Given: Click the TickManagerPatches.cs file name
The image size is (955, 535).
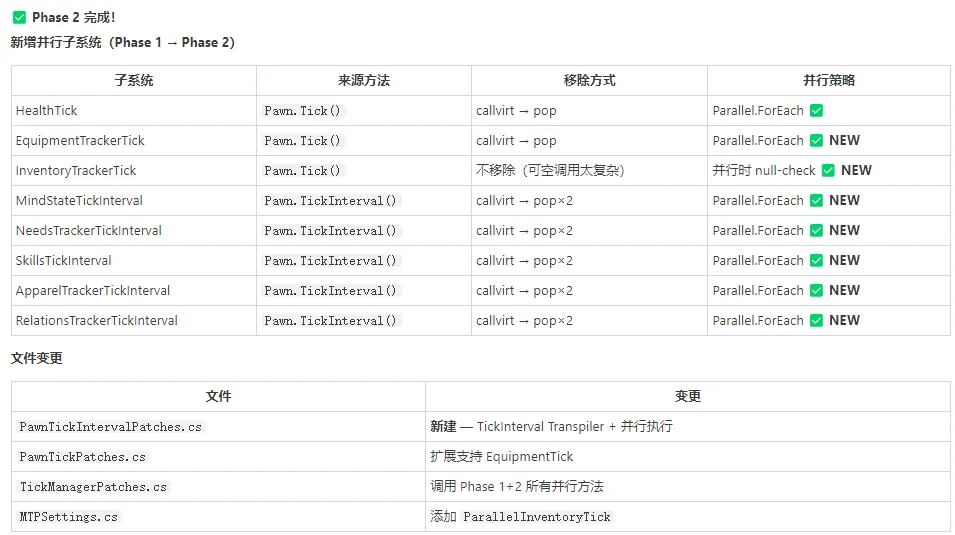Looking at the screenshot, I should click(93, 487).
